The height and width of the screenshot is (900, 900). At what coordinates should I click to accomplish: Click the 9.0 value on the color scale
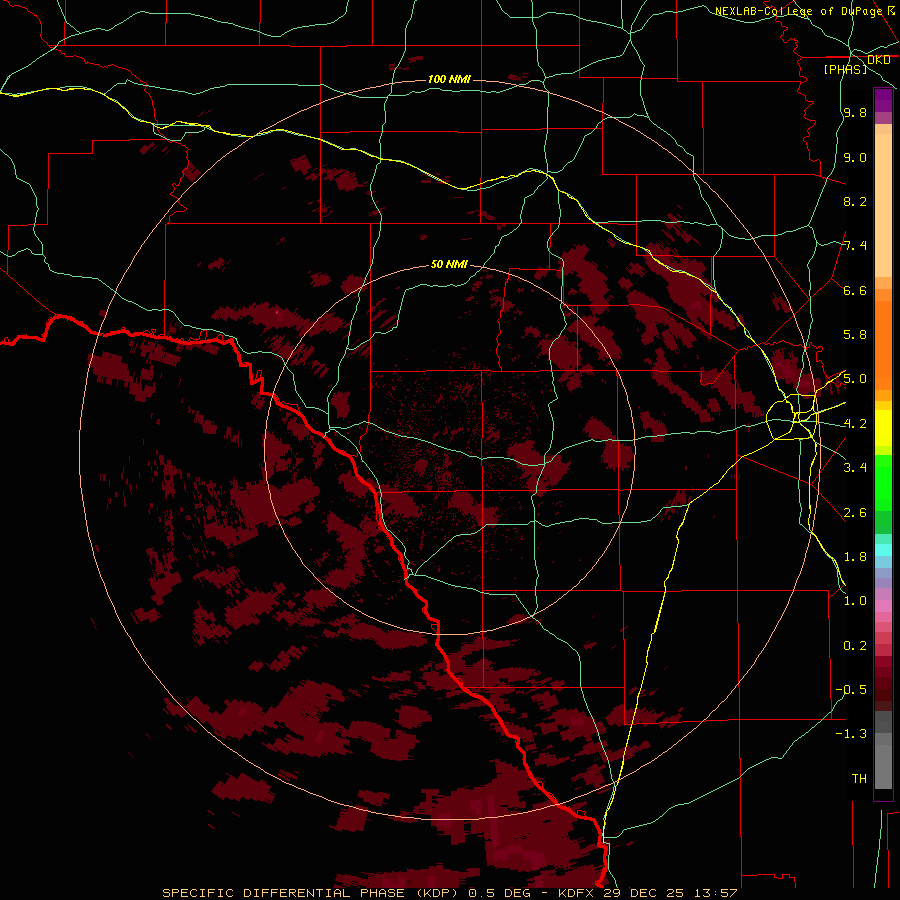[855, 157]
